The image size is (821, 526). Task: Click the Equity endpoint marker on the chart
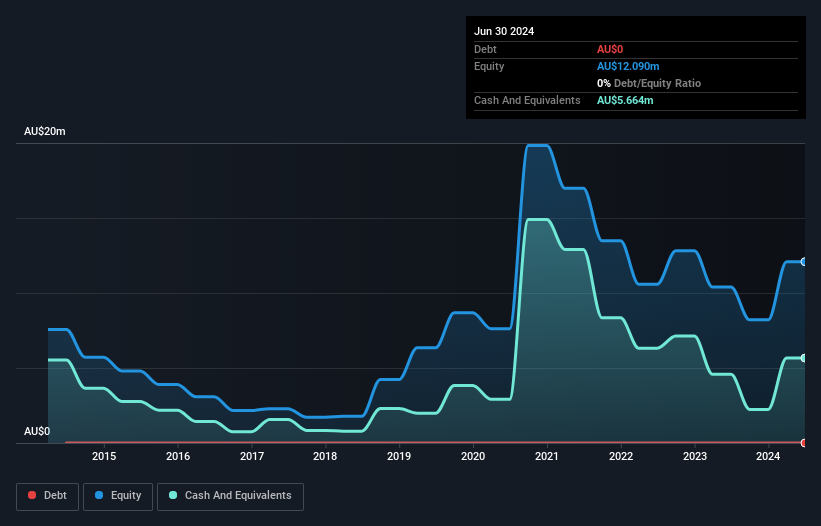tap(804, 262)
